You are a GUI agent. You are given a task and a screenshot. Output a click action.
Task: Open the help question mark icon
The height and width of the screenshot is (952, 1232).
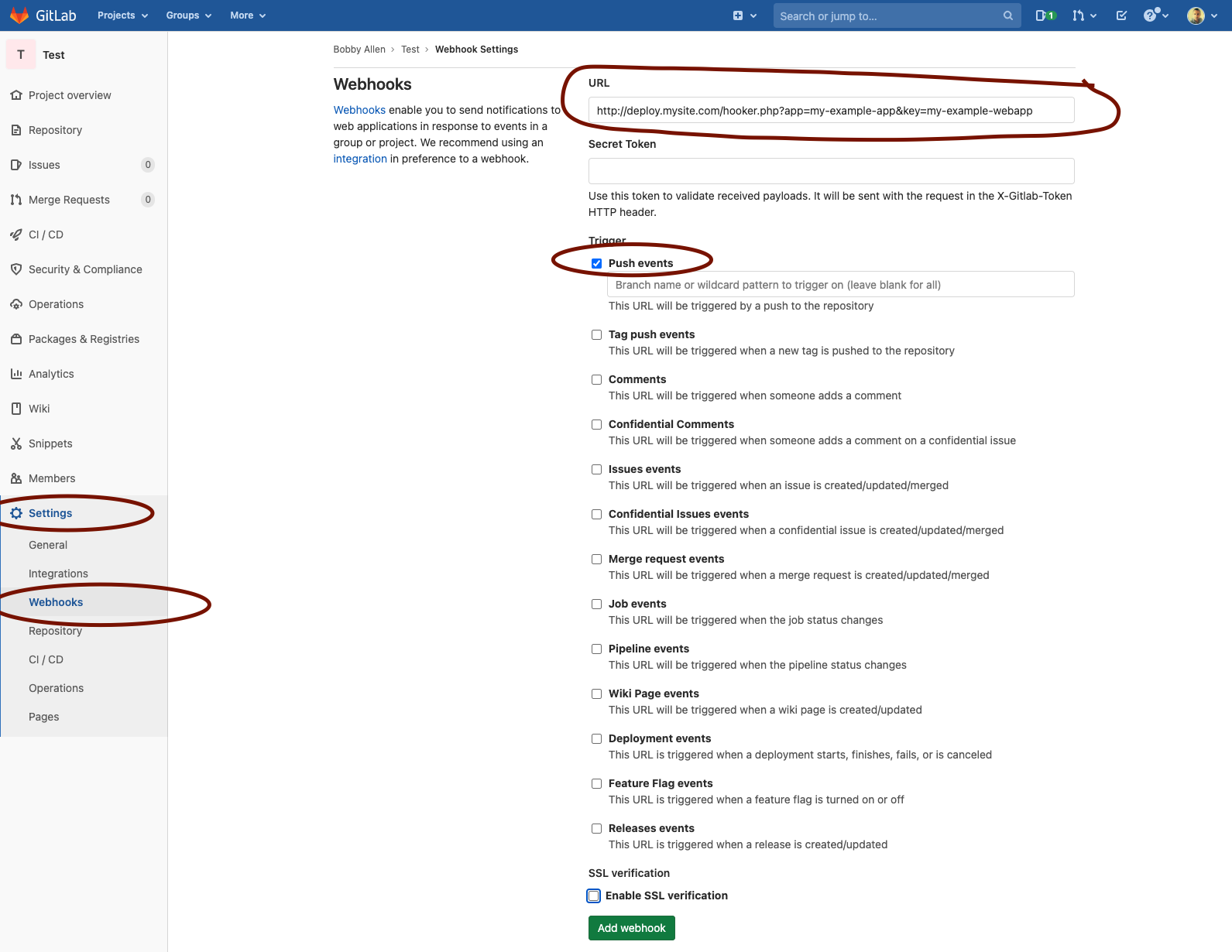[1150, 15]
